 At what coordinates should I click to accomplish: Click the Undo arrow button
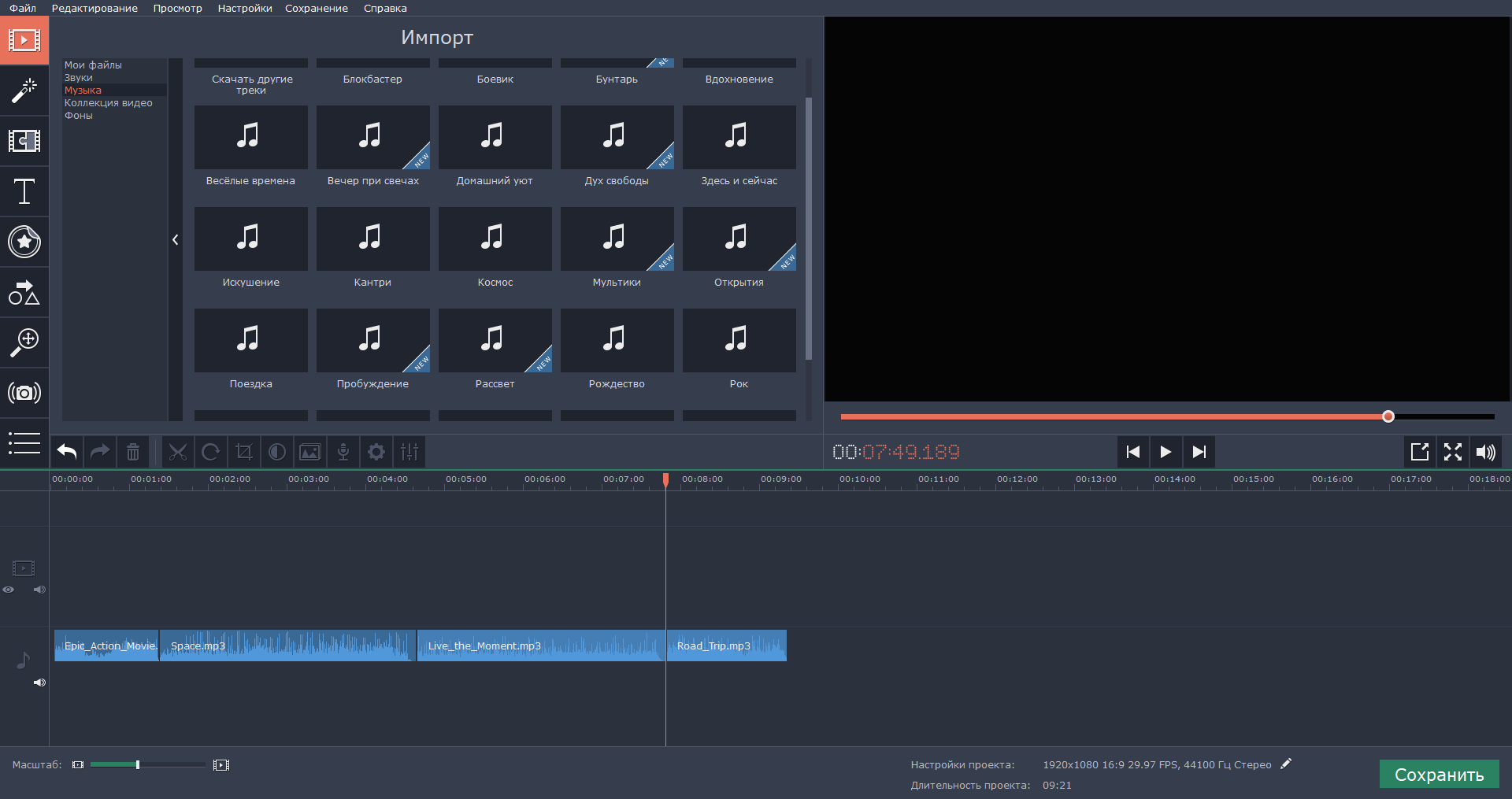[x=67, y=452]
